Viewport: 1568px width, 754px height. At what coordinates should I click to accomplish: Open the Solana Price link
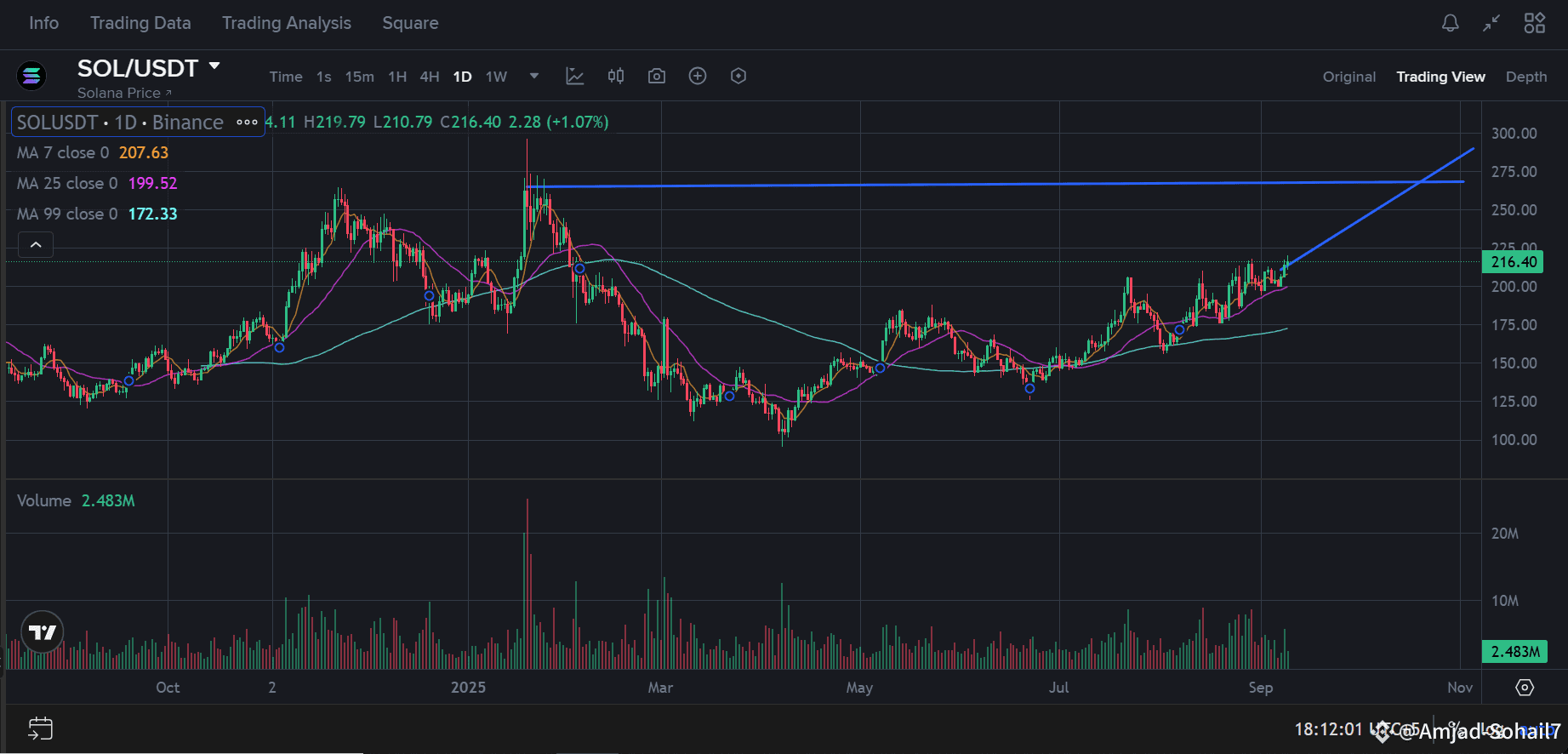pyautogui.click(x=124, y=93)
